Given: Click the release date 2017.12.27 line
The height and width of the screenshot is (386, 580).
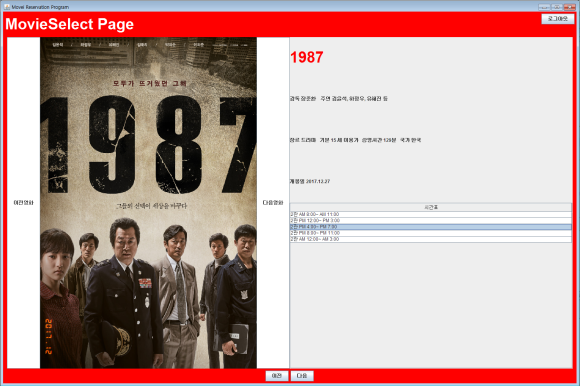Looking at the screenshot, I should coord(310,182).
